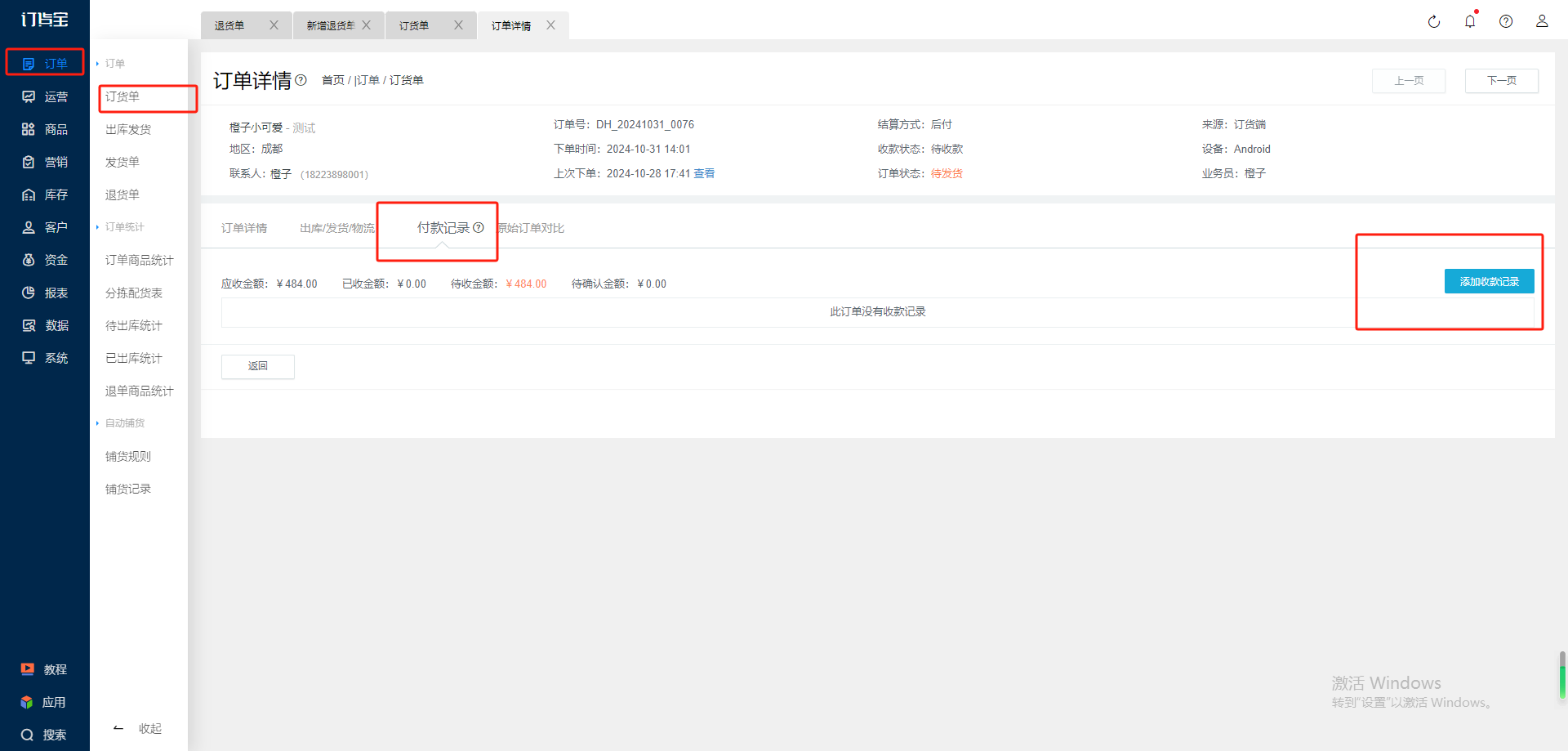
Task: Open 订单商品统计 in the submenu
Action: pos(140,260)
